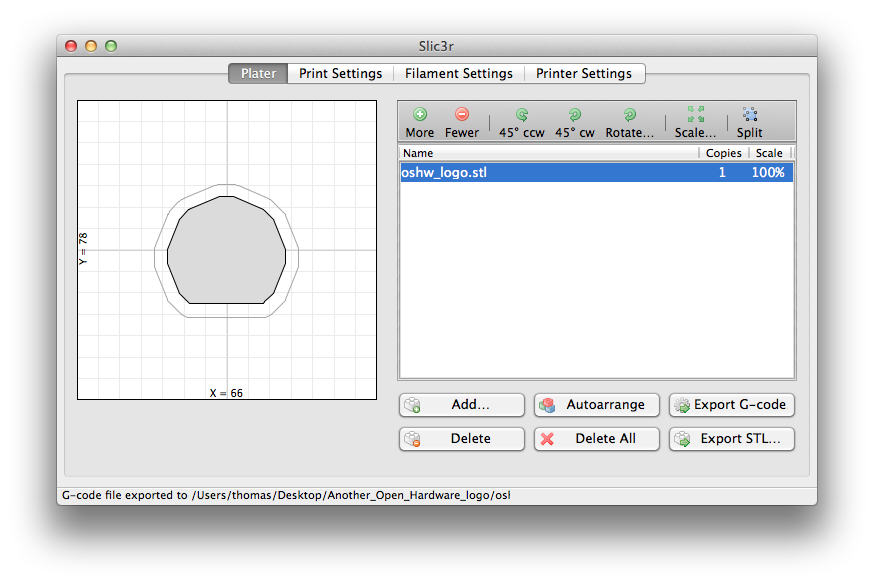Screen dimensions: 874x584
Task: Click the Delete button
Action: click(461, 438)
